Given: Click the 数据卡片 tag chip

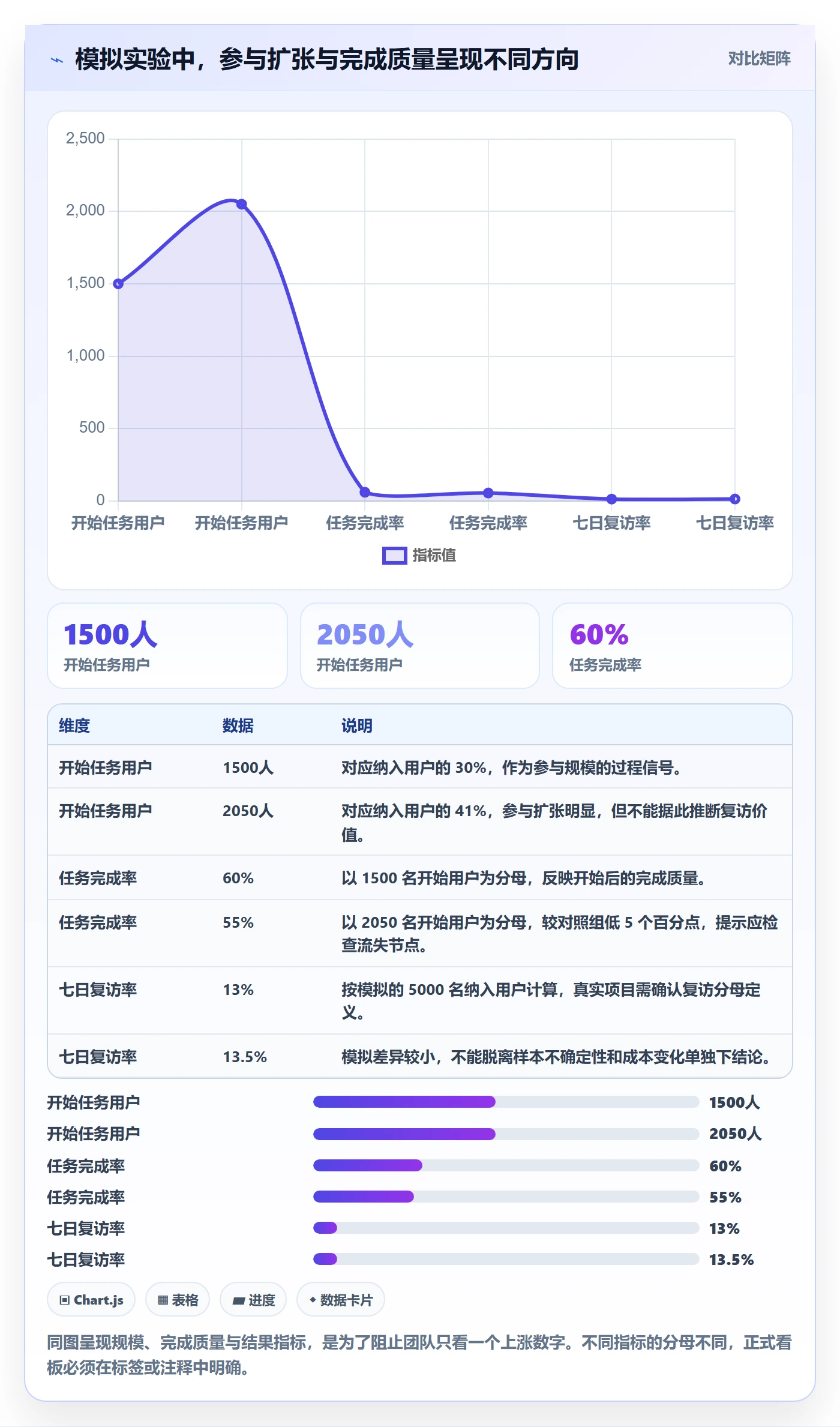Looking at the screenshot, I should coord(341,1300).
